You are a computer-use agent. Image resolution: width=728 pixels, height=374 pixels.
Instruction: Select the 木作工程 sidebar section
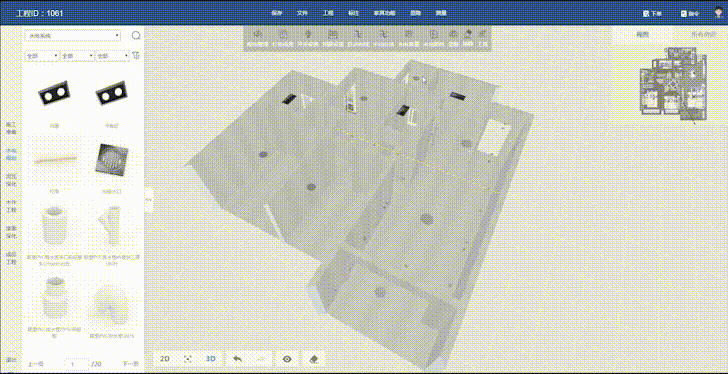11,206
